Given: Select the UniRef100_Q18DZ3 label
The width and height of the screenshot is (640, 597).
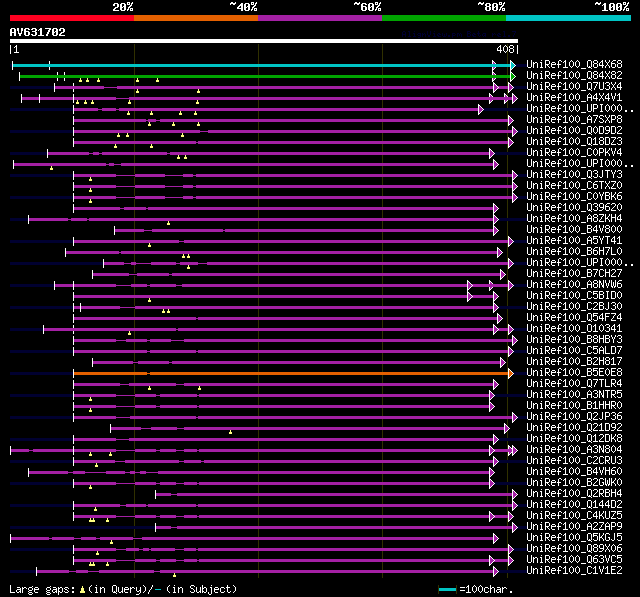Looking at the screenshot, I should coord(574,142).
